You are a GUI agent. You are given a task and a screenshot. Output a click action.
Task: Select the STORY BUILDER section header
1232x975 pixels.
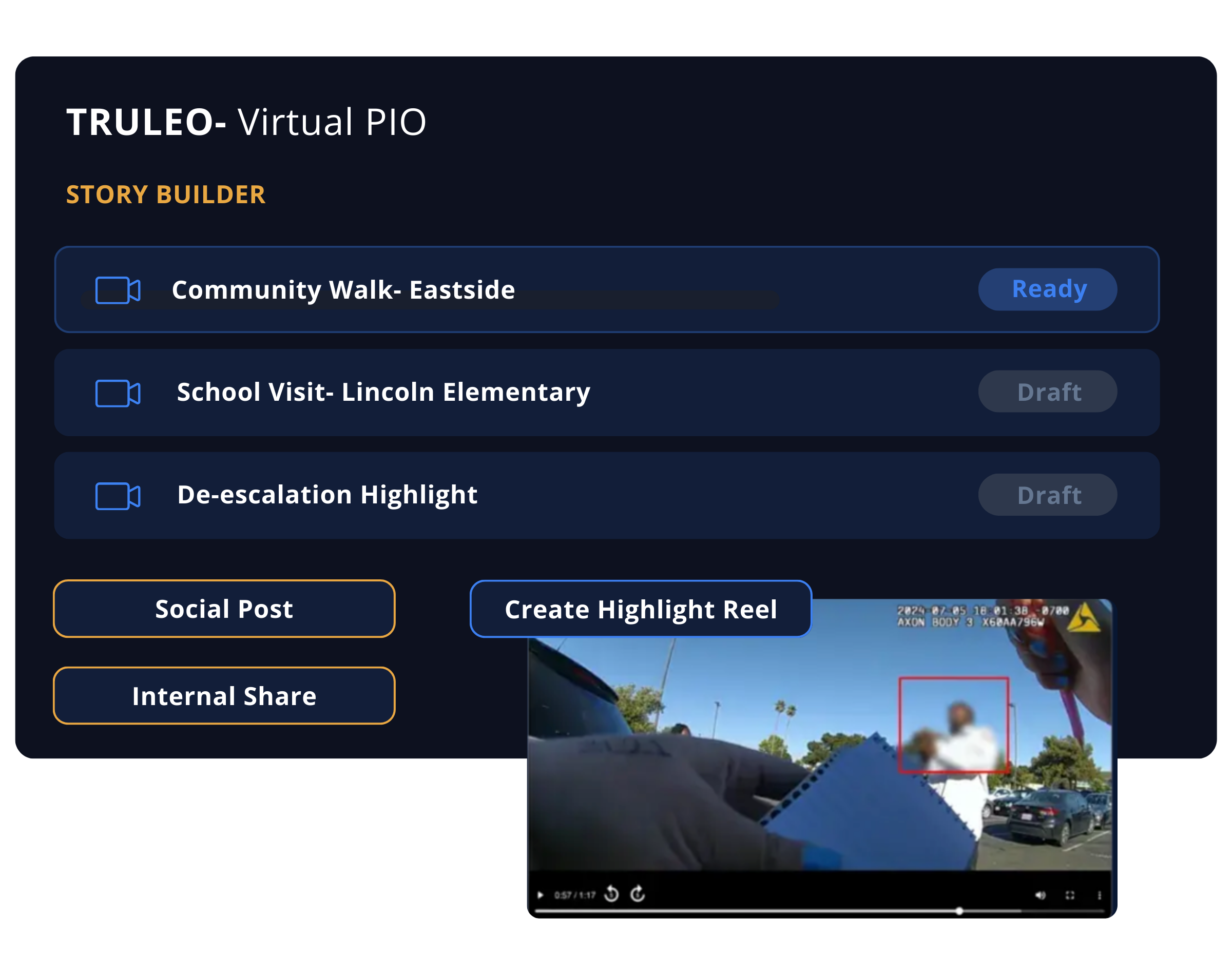[166, 194]
